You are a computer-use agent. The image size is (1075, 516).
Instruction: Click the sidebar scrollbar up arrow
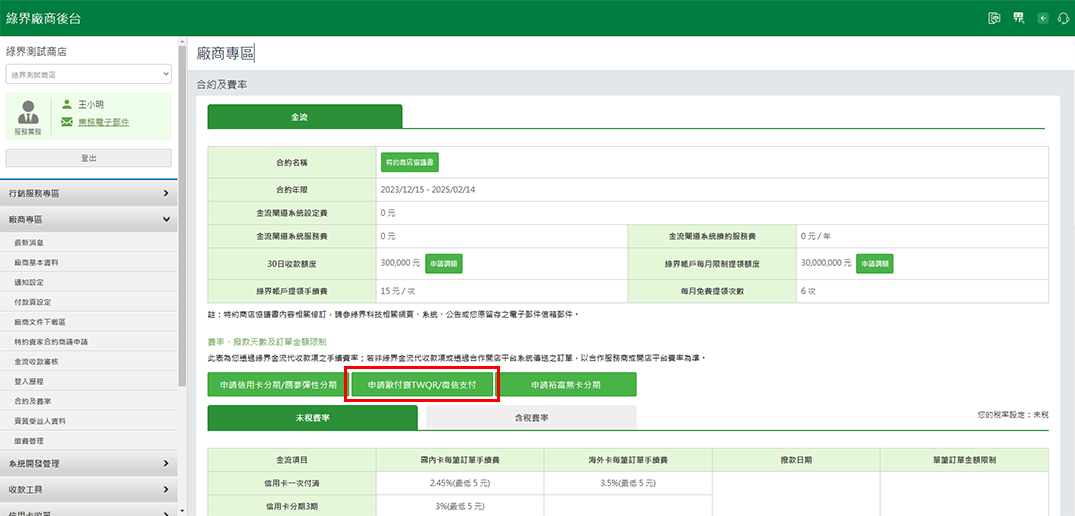[182, 42]
